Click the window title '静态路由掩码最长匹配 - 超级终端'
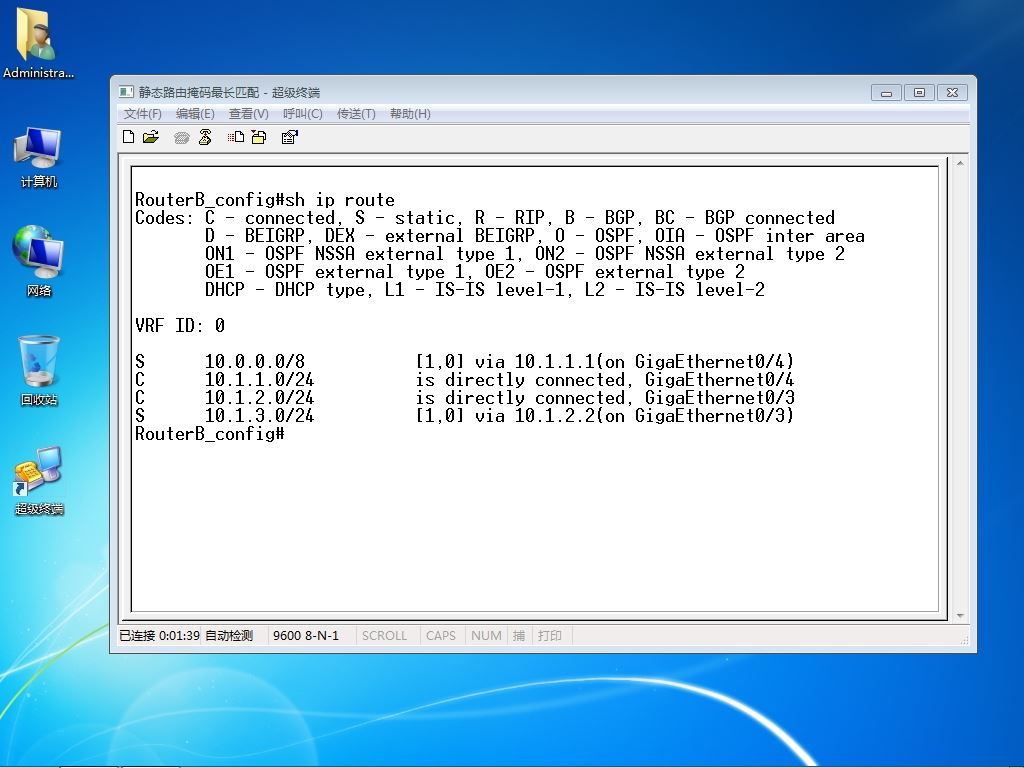Image resolution: width=1024 pixels, height=768 pixels. [x=229, y=92]
